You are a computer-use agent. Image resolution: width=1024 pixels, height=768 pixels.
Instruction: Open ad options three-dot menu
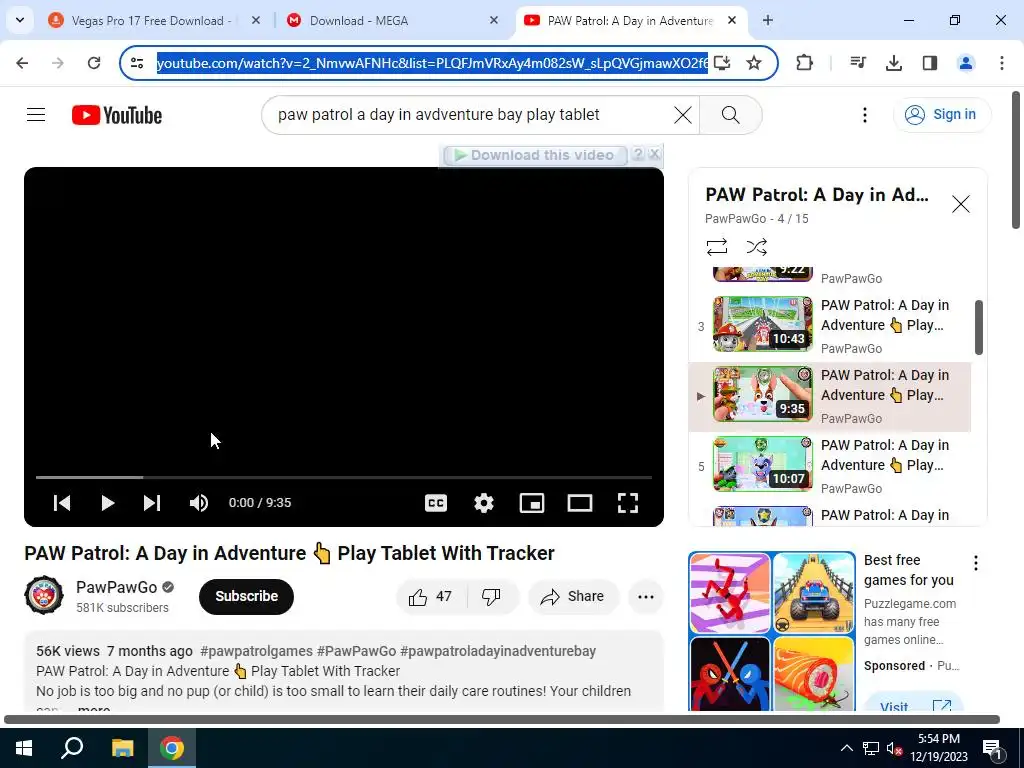click(x=976, y=563)
